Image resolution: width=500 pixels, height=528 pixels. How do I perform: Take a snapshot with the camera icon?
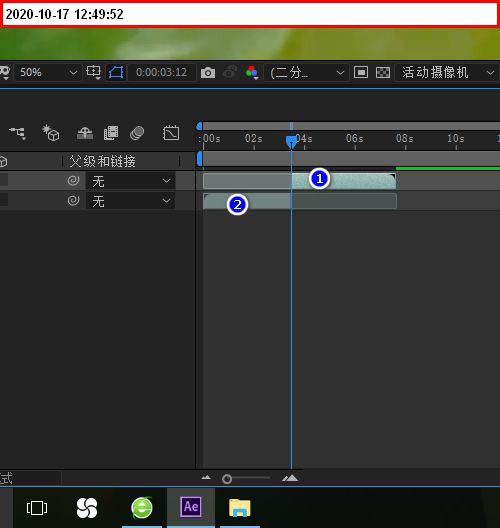point(208,72)
